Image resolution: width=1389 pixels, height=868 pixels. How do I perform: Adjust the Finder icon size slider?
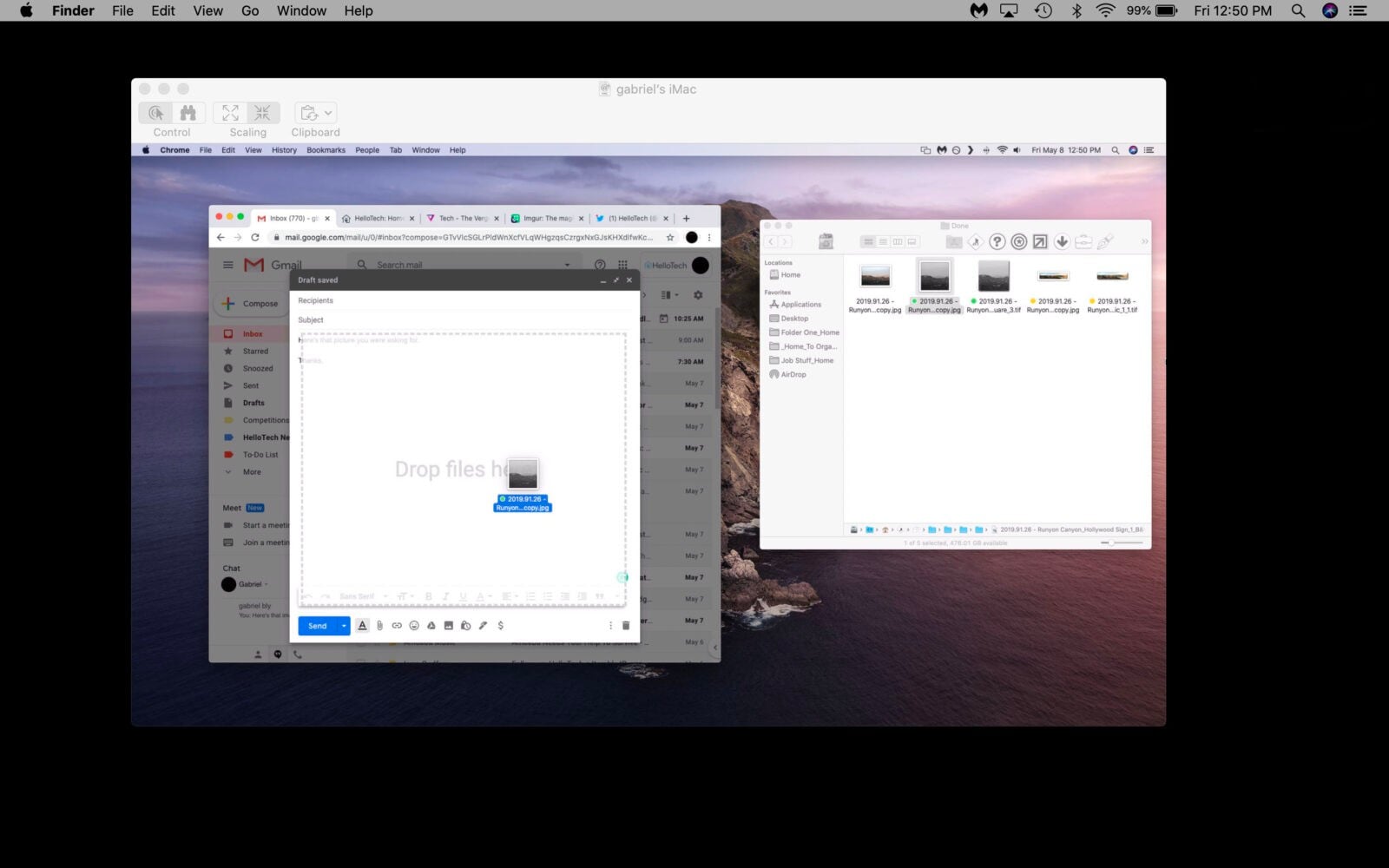click(x=1111, y=542)
